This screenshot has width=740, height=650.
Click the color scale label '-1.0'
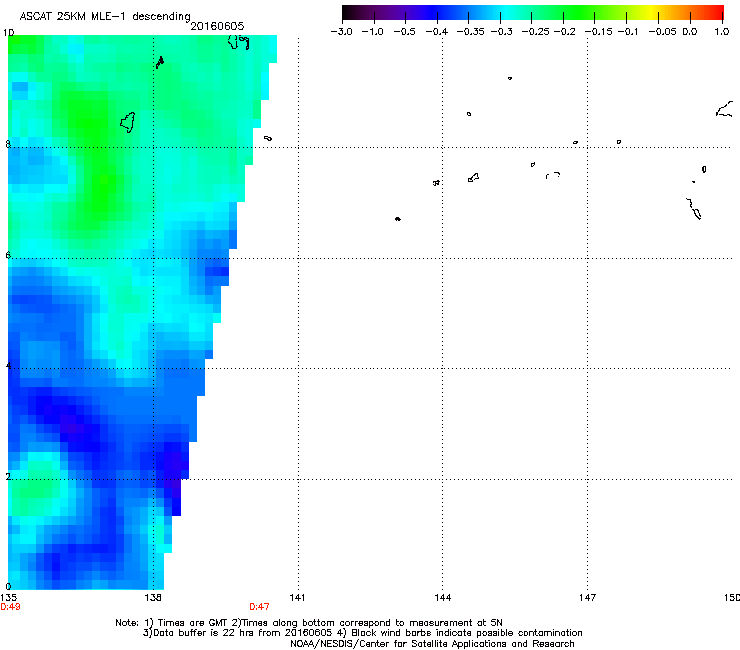[x=373, y=32]
